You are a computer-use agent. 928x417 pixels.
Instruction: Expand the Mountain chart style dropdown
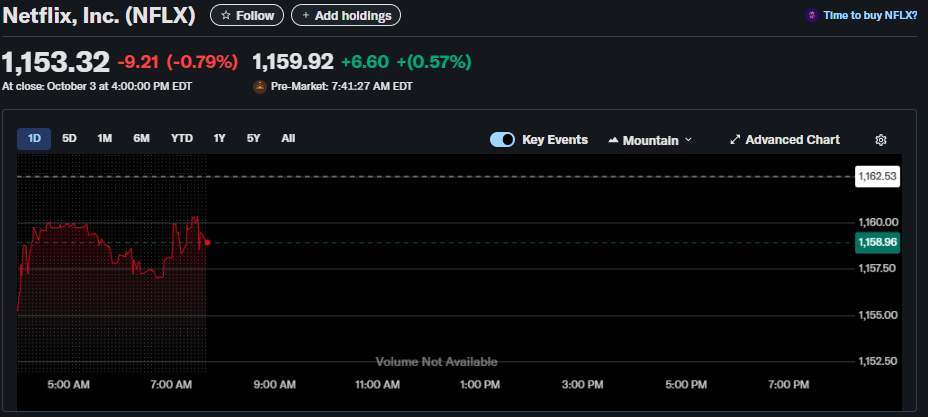[687, 140]
